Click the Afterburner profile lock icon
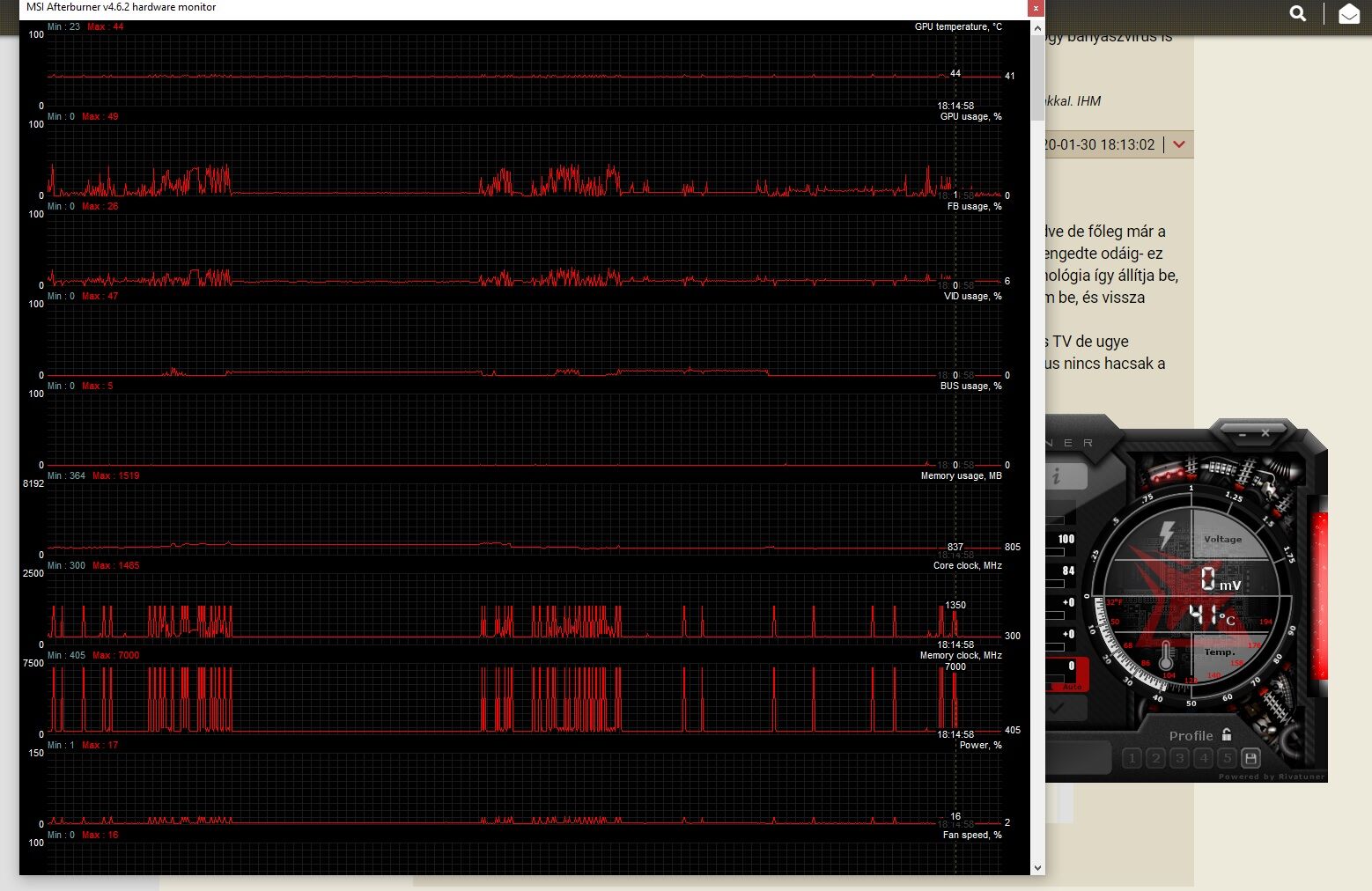 (1227, 734)
